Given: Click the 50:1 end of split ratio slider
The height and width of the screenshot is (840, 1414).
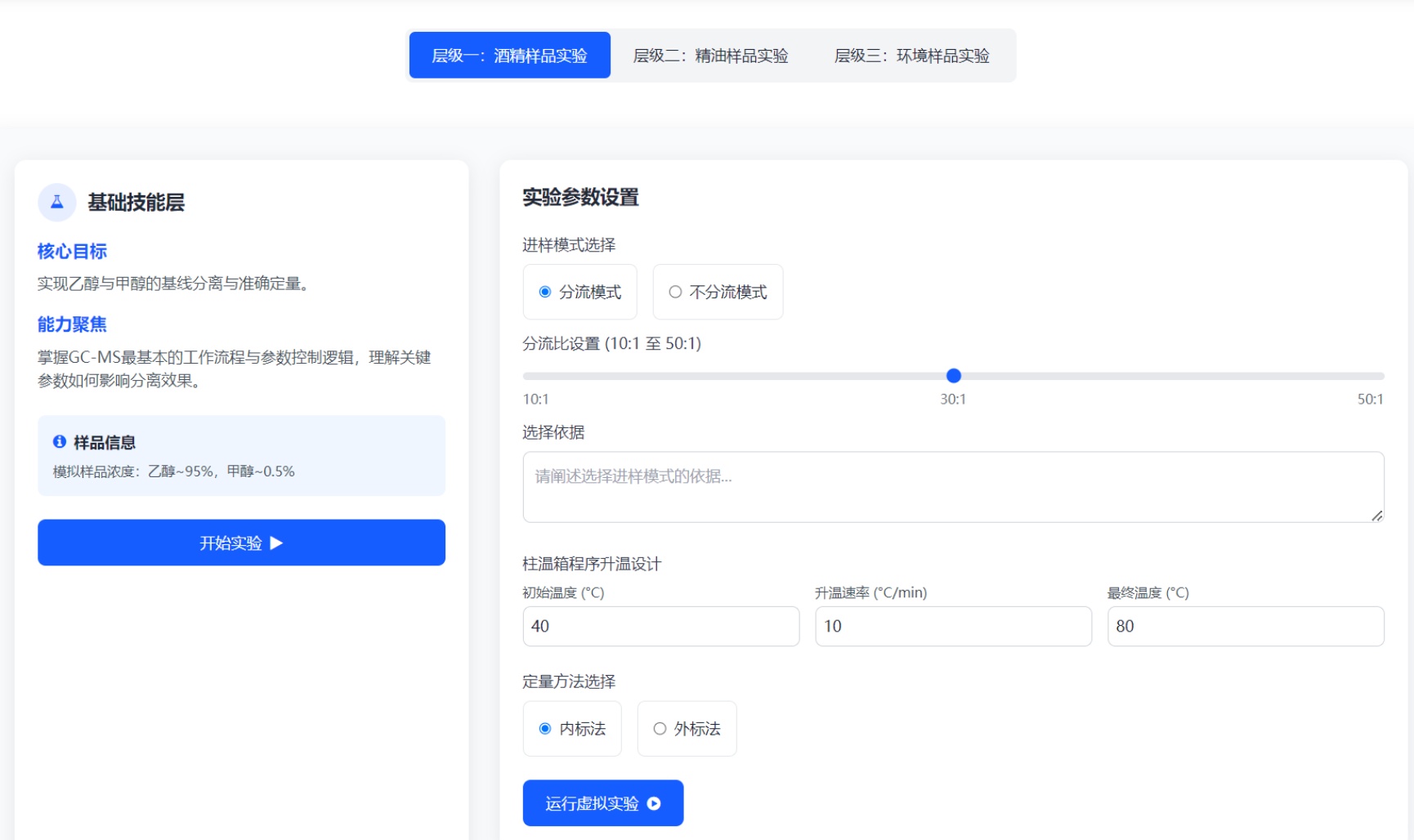Looking at the screenshot, I should pos(1380,376).
